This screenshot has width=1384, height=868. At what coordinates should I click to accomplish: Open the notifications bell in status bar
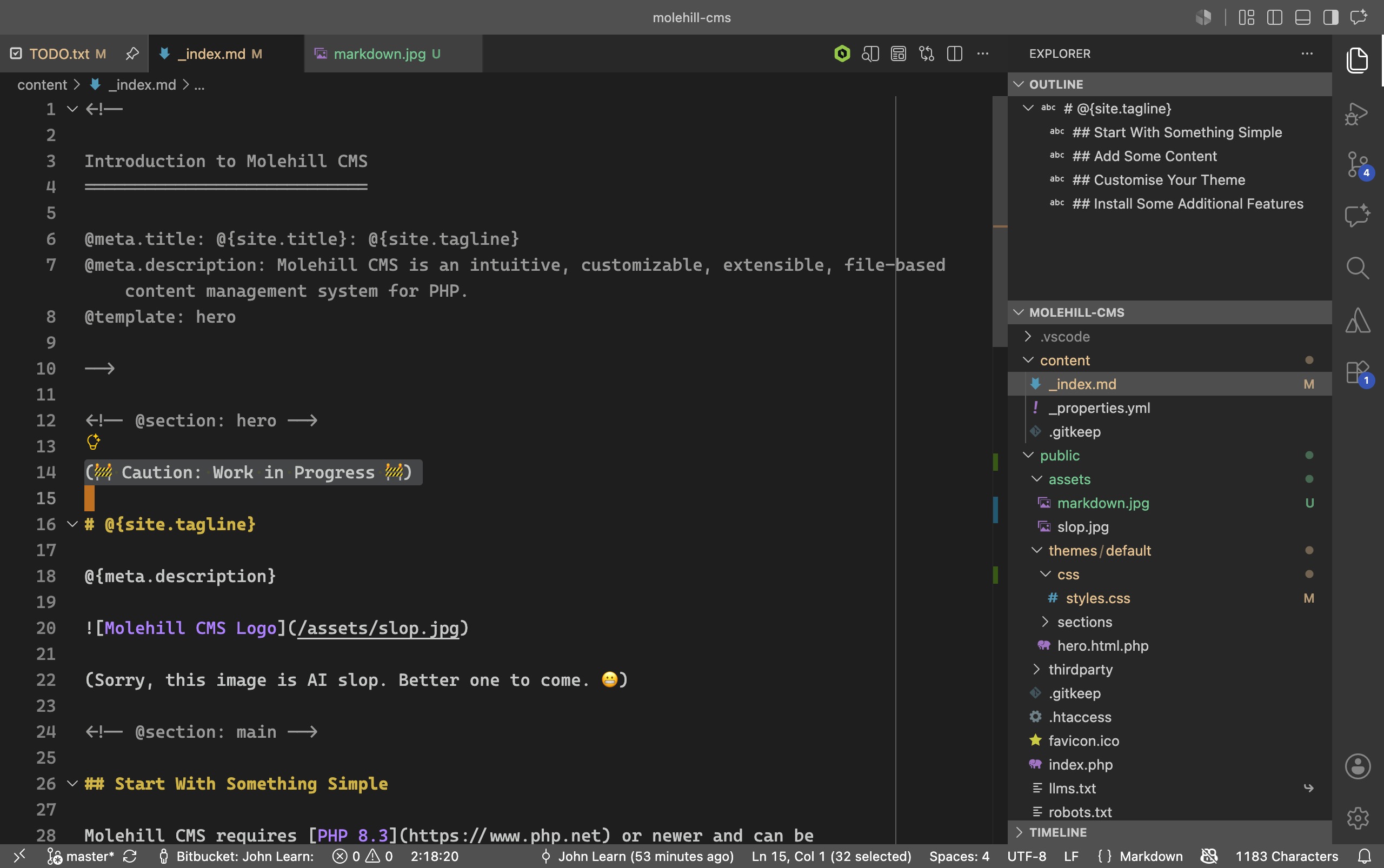[1365, 856]
